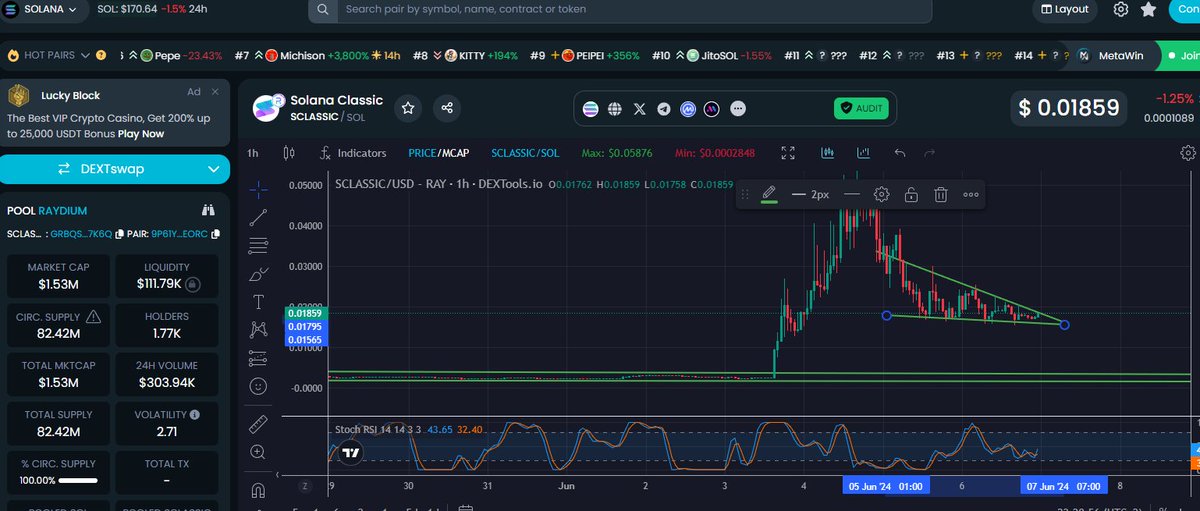Image resolution: width=1200 pixels, height=511 pixels.
Task: Select the ruler measure tool
Action: (258, 423)
